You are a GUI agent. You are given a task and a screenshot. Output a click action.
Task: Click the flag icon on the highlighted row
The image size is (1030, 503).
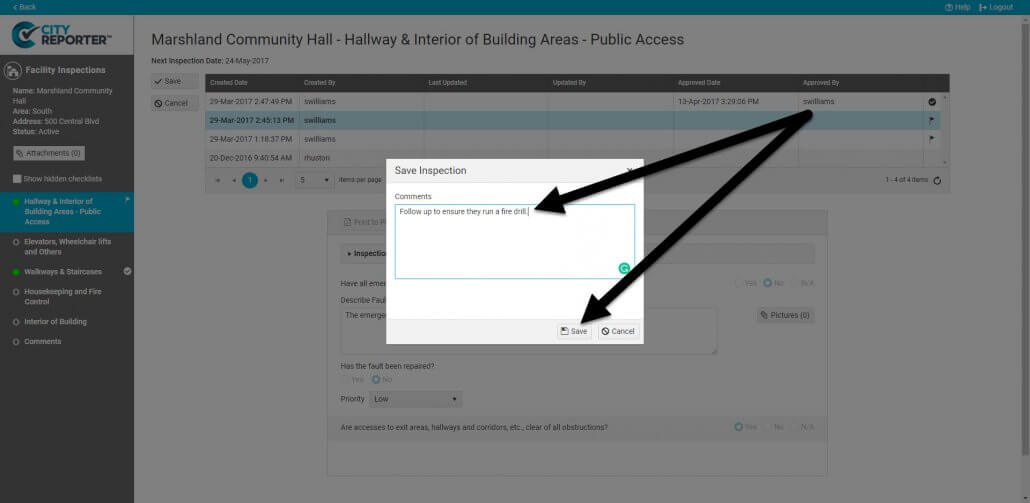[x=932, y=120]
